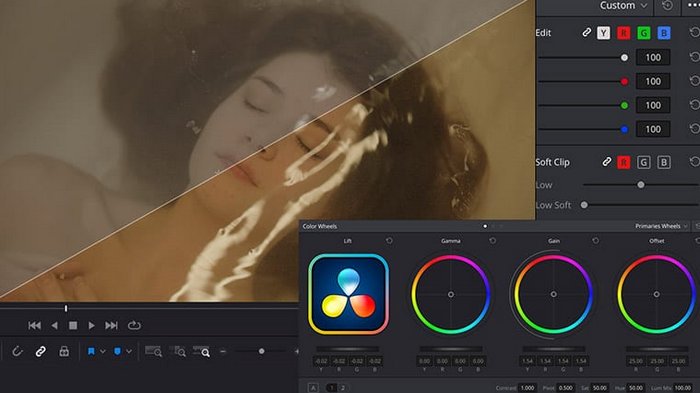Select custom zoom icon
The image size is (700, 393).
pos(201,351)
